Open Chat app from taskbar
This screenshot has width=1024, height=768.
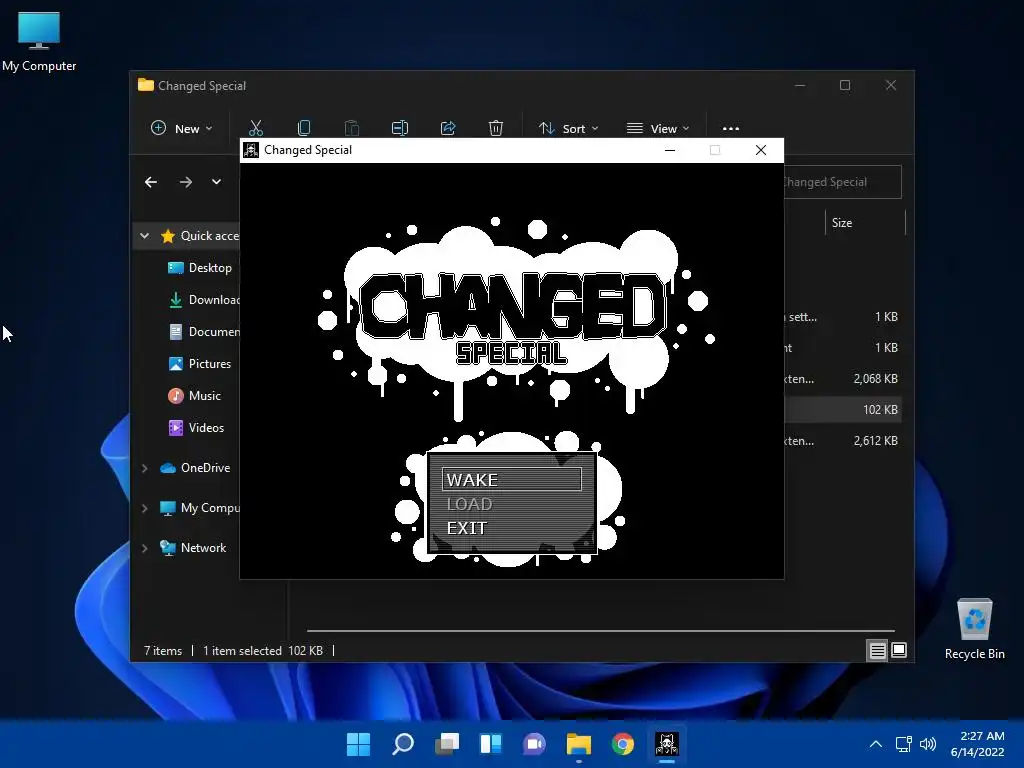coord(534,744)
